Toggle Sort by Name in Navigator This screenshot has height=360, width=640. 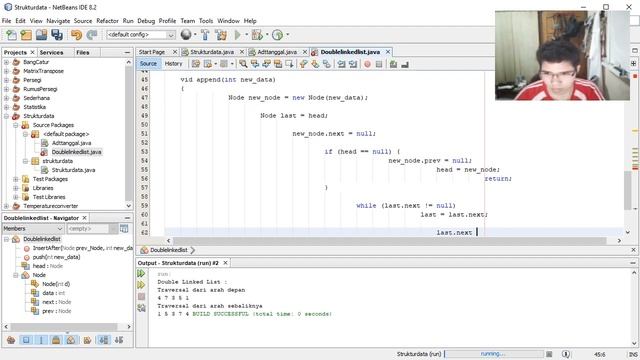[104, 340]
